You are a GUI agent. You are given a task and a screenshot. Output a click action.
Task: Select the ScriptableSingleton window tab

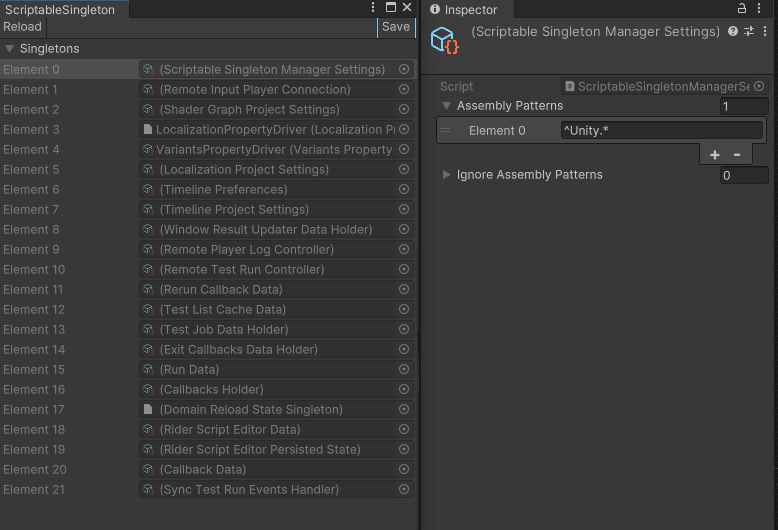coord(60,9)
